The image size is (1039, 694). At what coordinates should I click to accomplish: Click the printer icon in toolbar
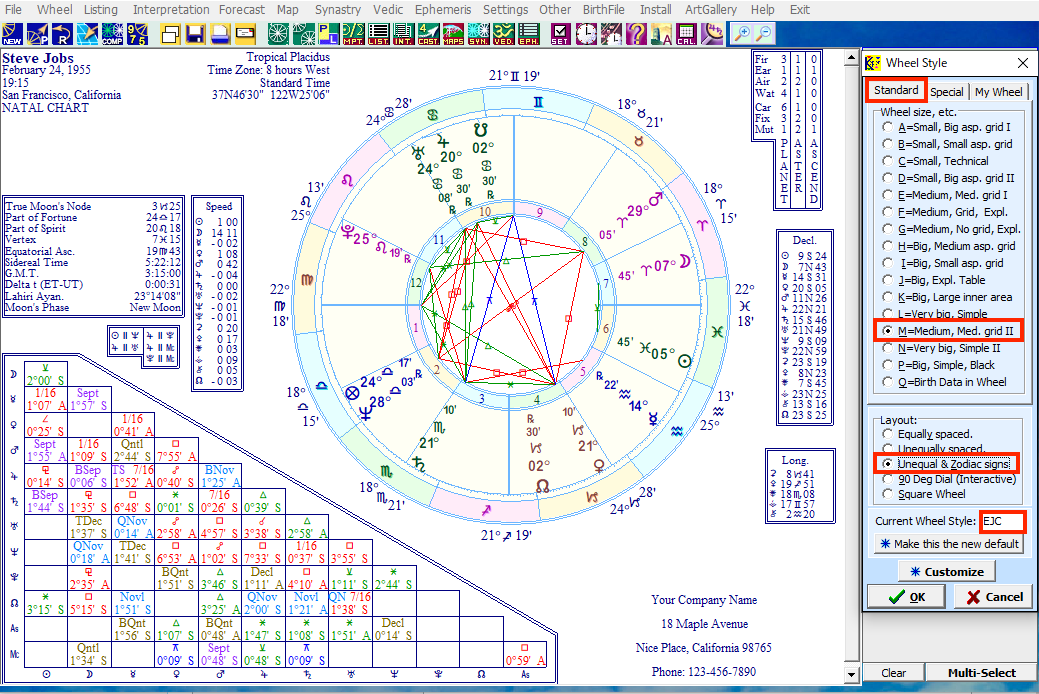tap(220, 34)
